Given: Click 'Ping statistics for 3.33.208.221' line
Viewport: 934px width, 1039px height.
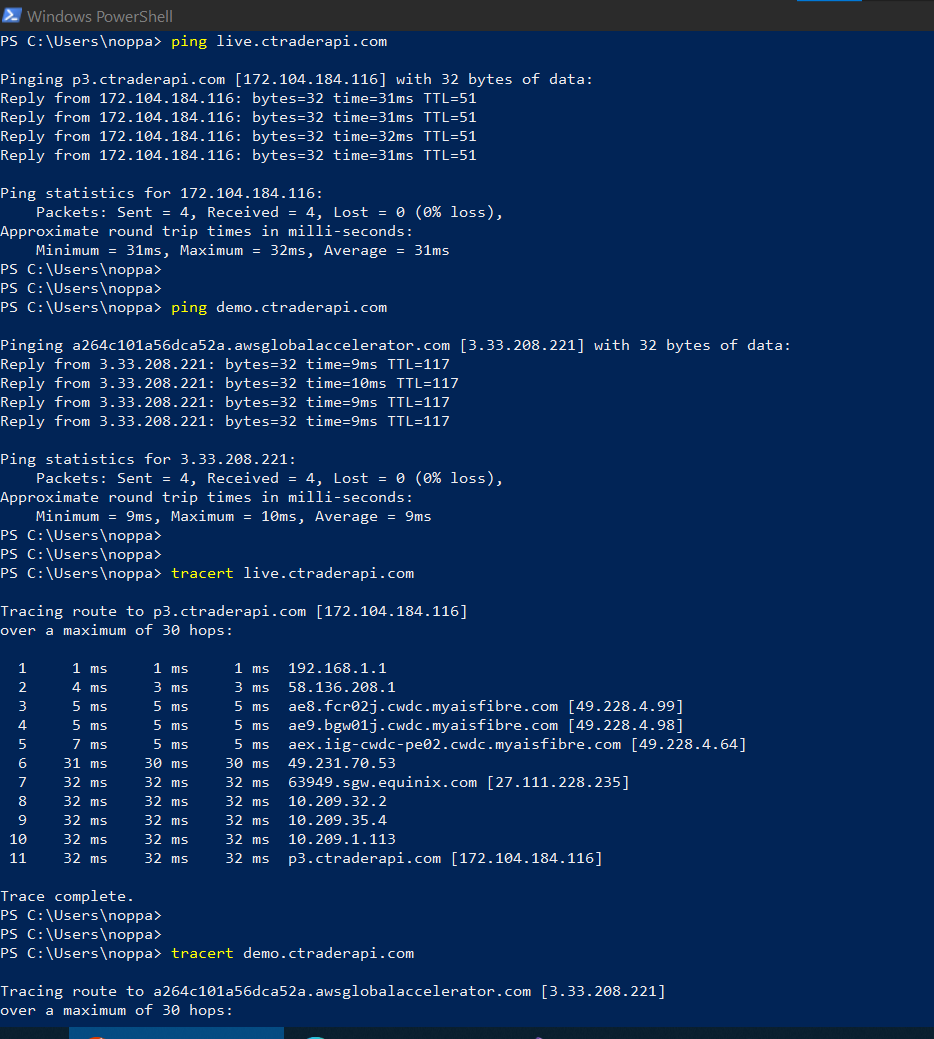Looking at the screenshot, I should [x=148, y=459].
